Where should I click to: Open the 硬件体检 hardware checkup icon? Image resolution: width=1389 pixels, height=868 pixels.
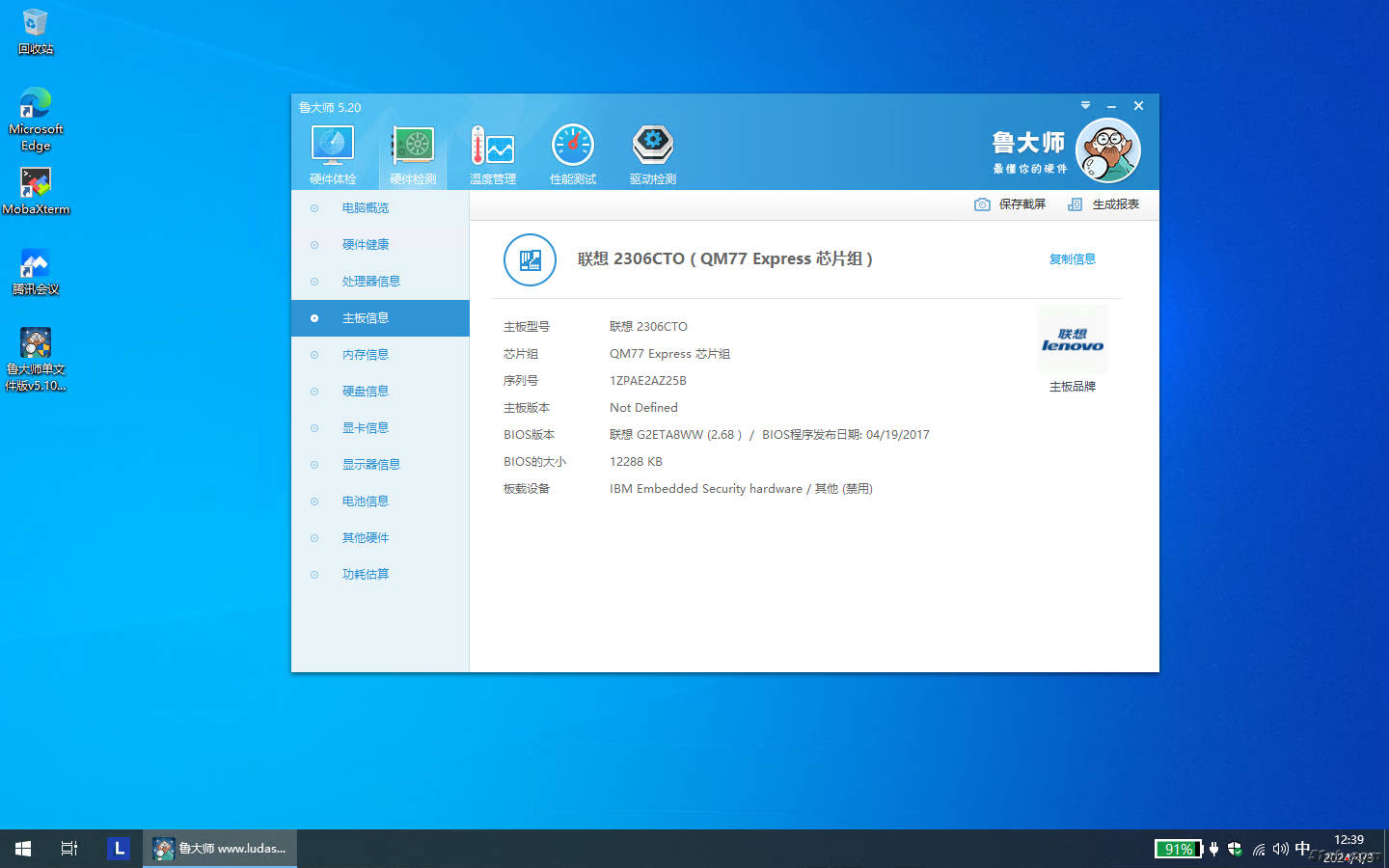click(x=333, y=147)
